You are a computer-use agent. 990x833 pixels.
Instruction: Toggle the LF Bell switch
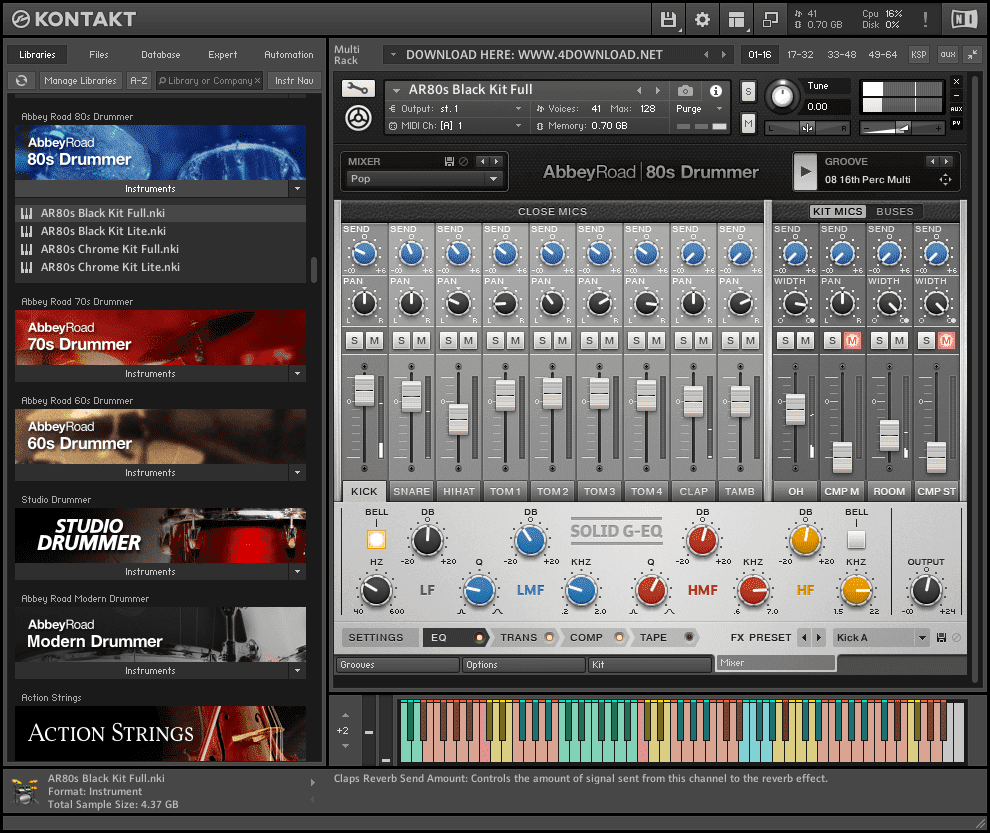(x=376, y=539)
